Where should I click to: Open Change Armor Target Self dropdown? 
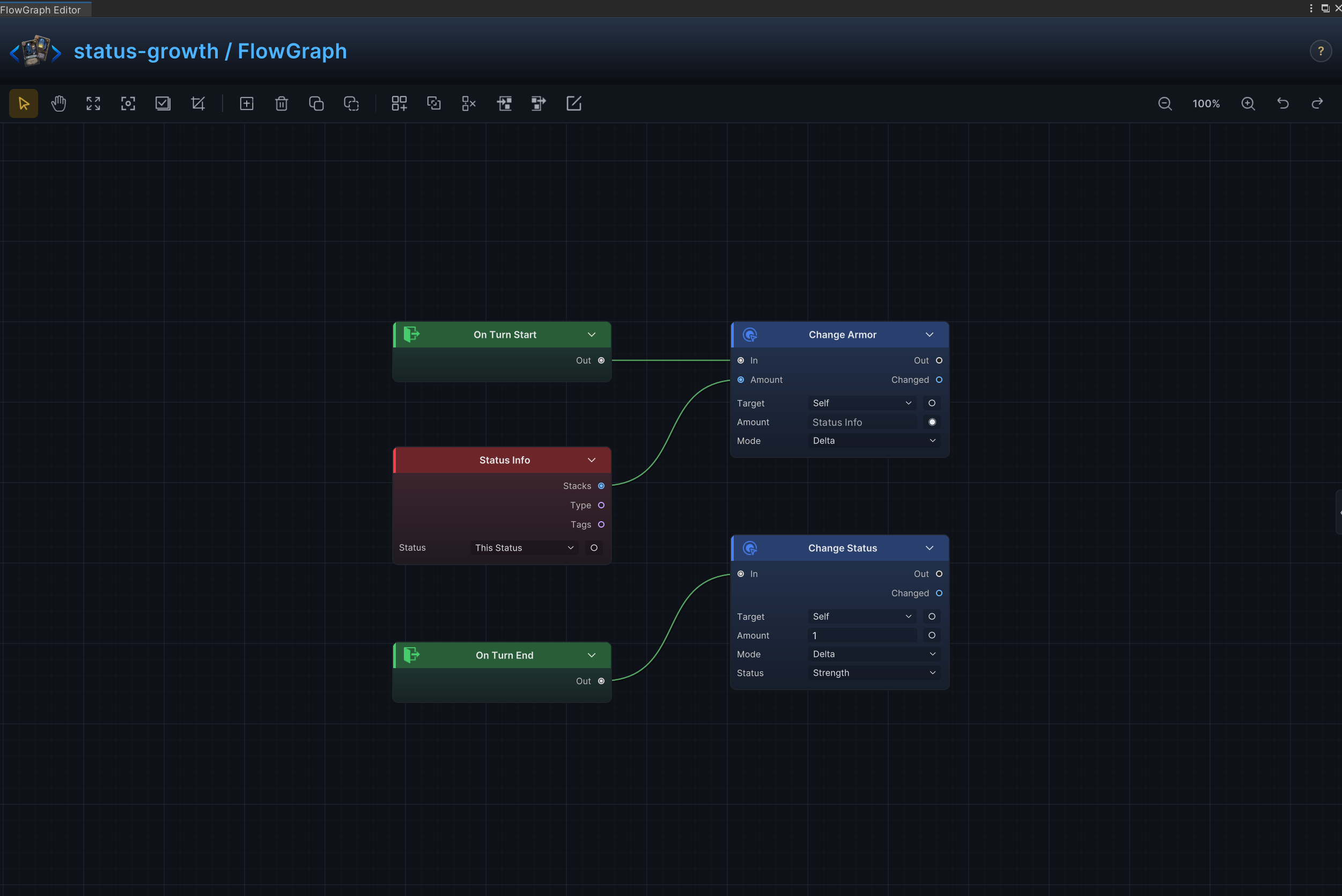(862, 403)
